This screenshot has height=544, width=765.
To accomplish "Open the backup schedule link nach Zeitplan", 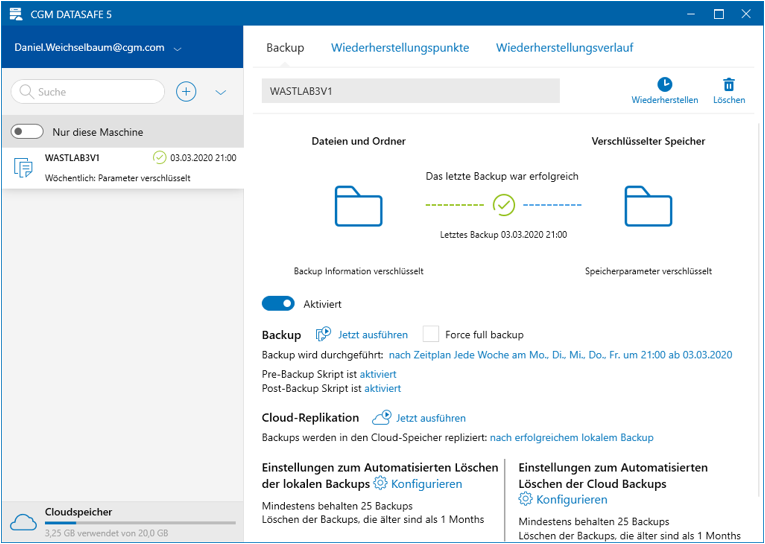I will 560,355.
